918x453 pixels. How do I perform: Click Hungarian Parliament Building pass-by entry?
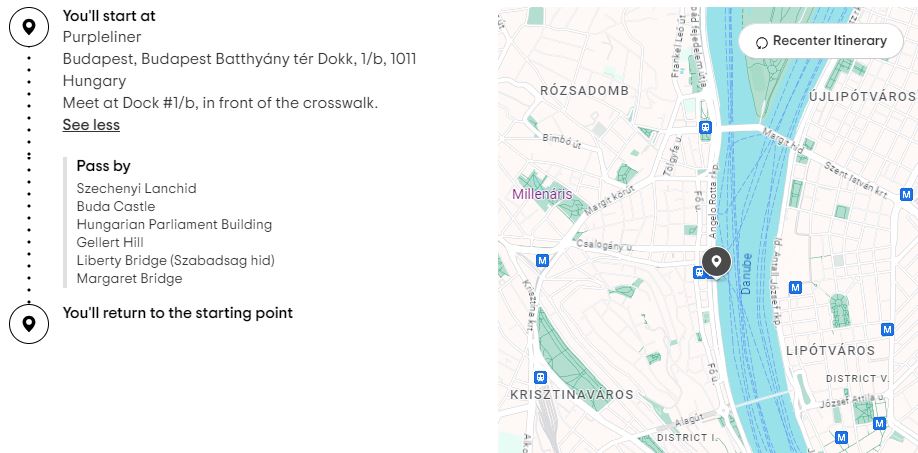coord(174,224)
